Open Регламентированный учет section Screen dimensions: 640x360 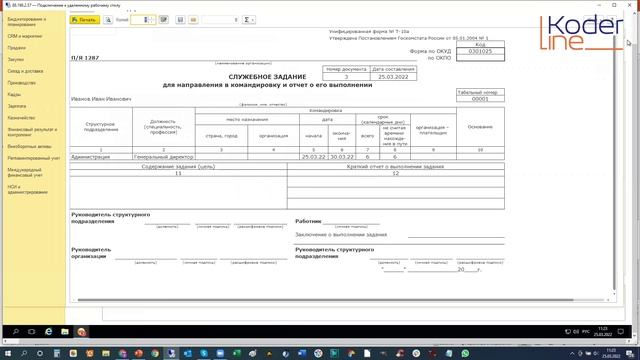pos(33,158)
